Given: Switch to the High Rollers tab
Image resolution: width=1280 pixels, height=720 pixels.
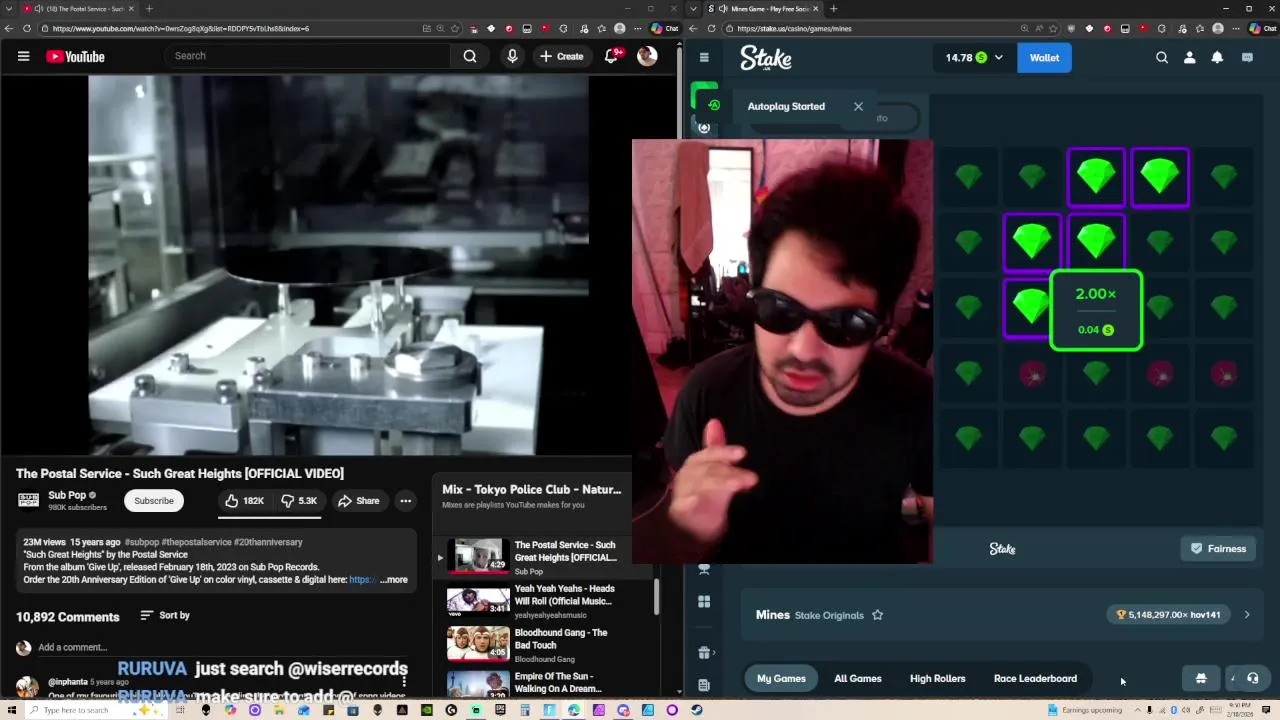Looking at the screenshot, I should click(938, 678).
